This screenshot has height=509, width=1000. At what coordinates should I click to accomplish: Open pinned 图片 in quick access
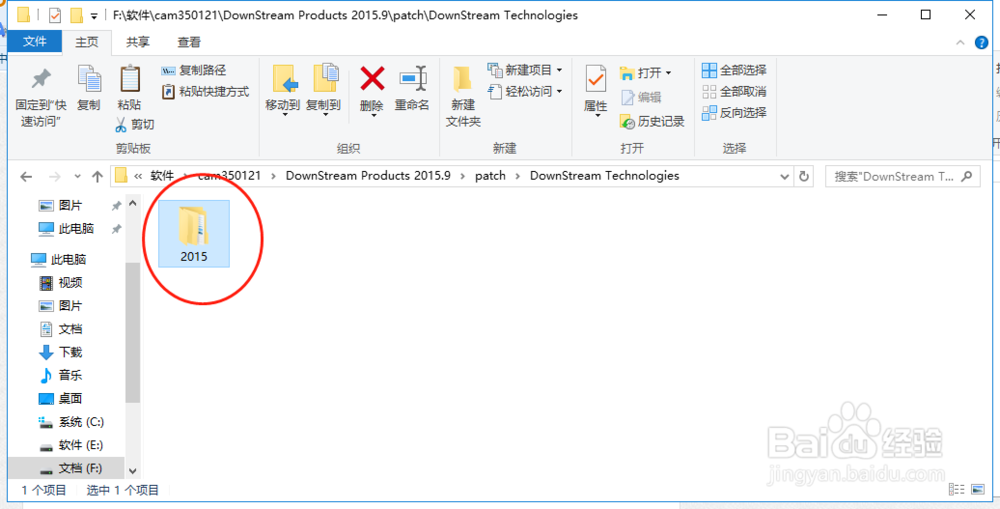pyautogui.click(x=60, y=205)
